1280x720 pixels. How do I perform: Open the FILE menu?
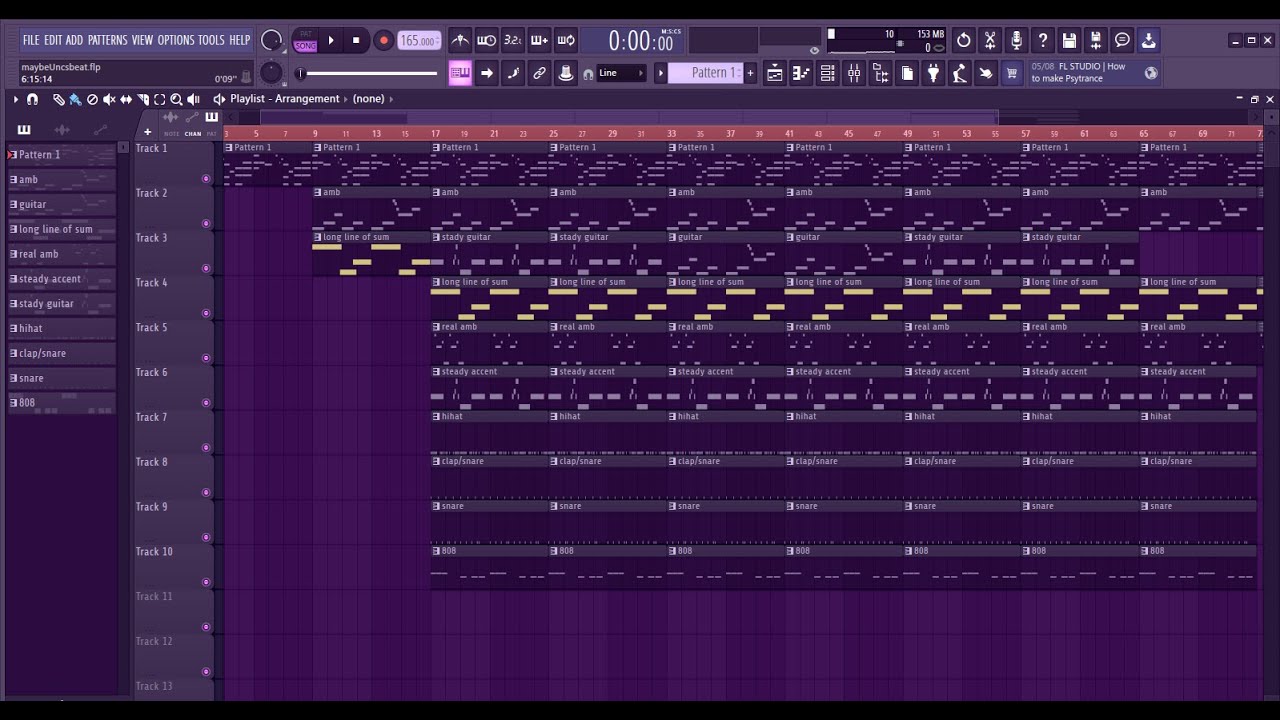pos(31,40)
